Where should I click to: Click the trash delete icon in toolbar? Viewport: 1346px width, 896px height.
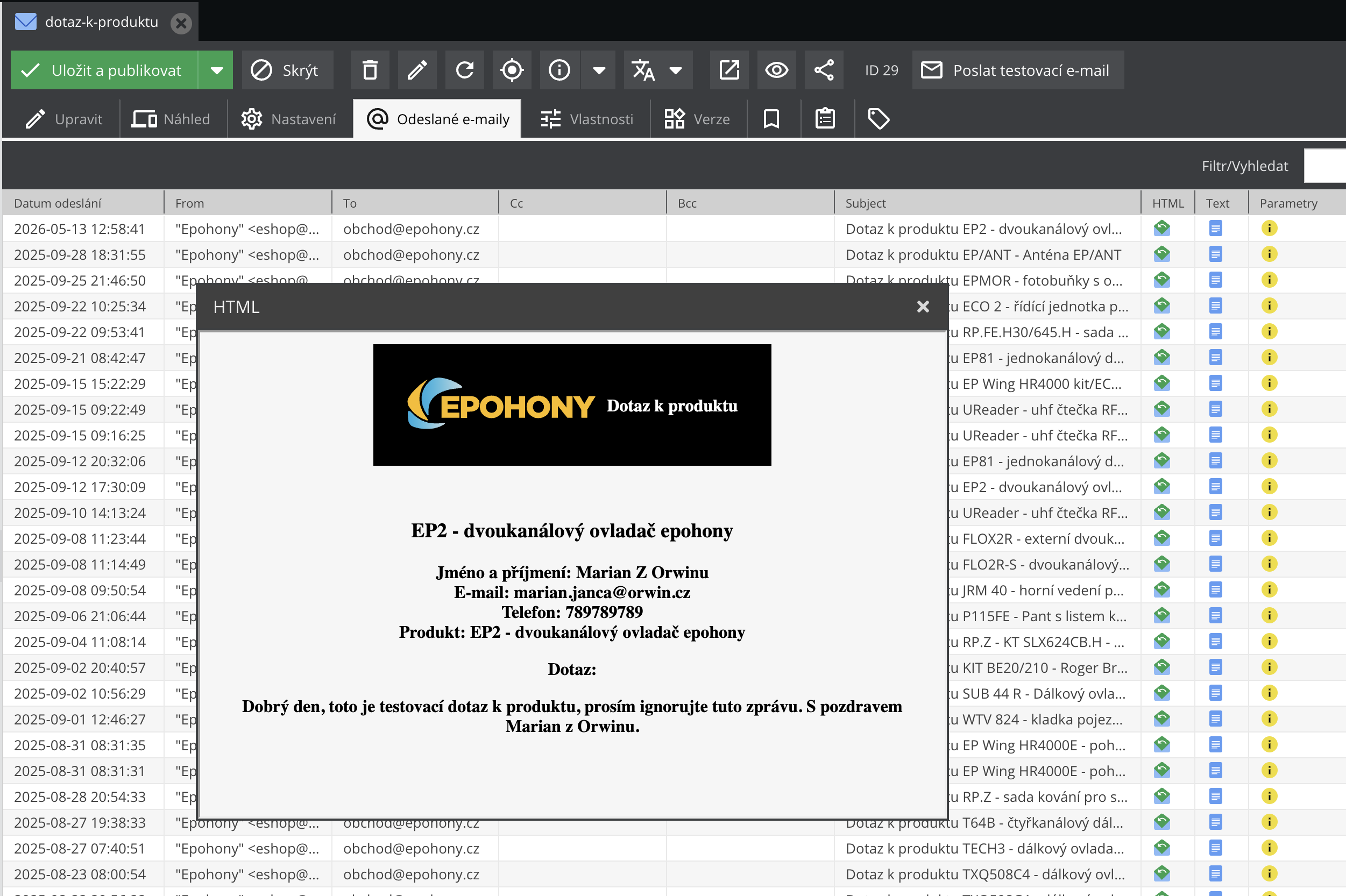pos(370,70)
